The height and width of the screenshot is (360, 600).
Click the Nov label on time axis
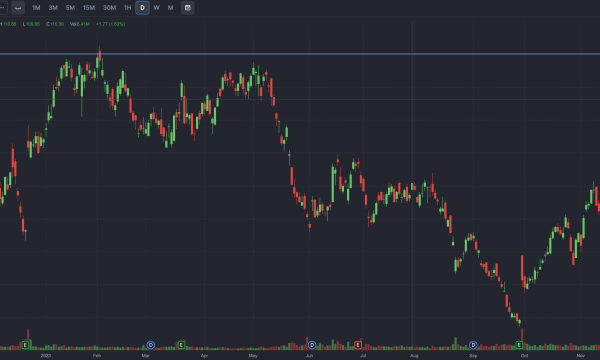point(580,356)
